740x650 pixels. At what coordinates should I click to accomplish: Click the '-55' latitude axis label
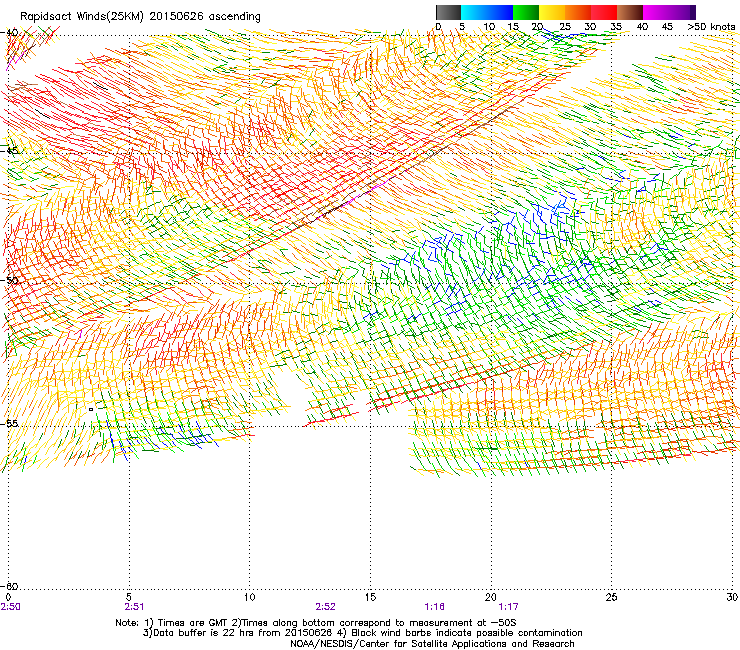pyautogui.click(x=9, y=423)
